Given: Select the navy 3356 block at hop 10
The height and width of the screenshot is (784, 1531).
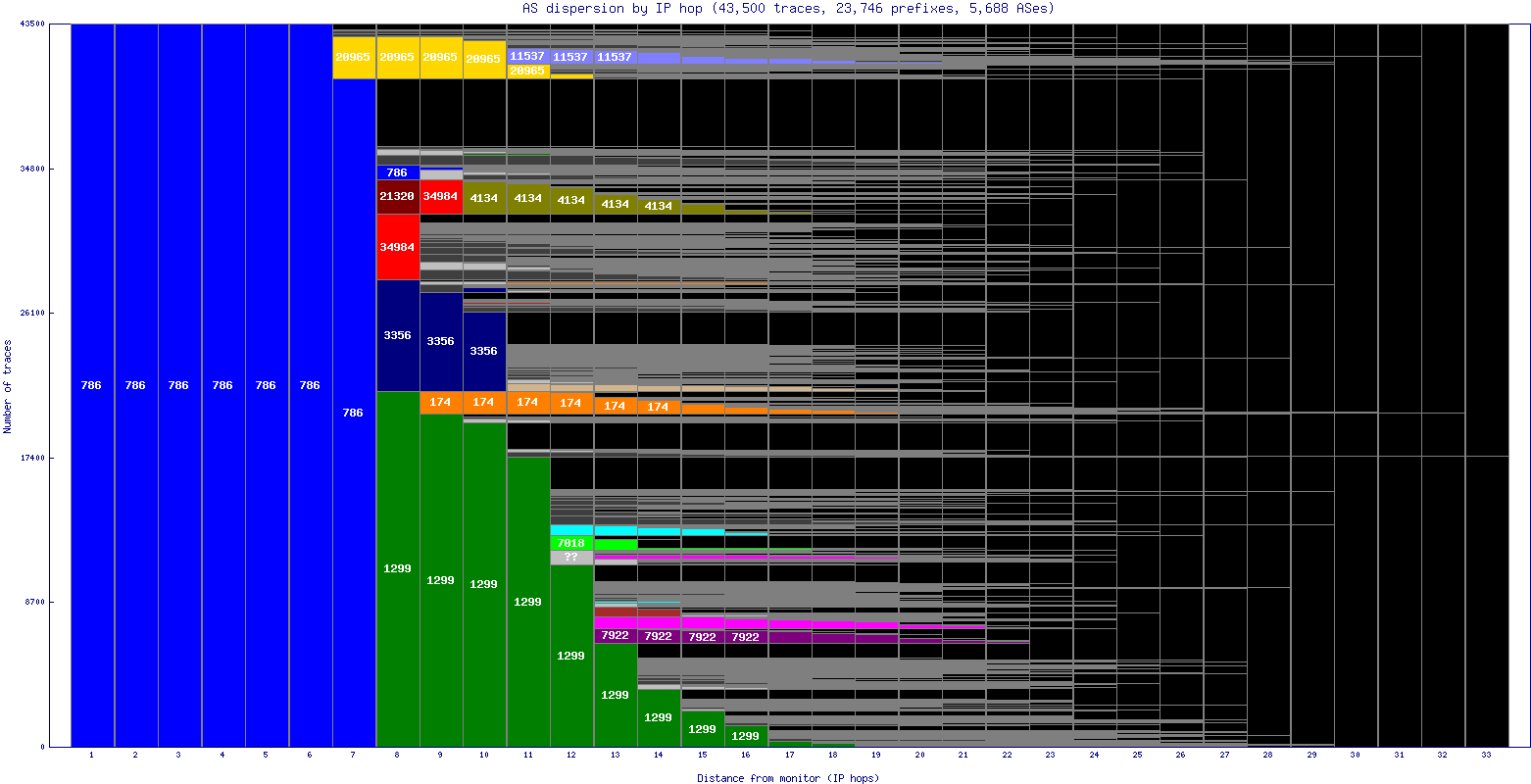Looking at the screenshot, I should [484, 351].
